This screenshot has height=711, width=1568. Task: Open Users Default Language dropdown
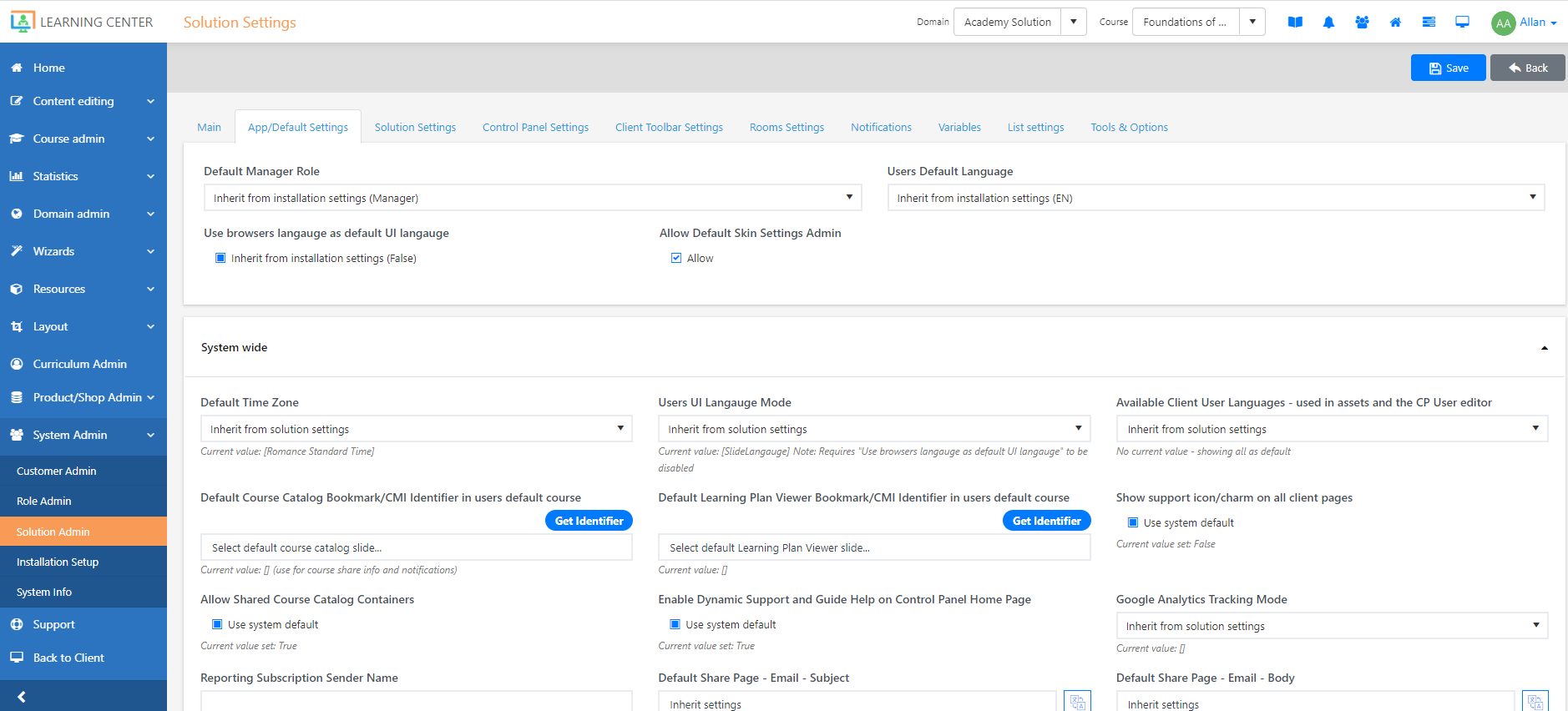coord(1216,198)
